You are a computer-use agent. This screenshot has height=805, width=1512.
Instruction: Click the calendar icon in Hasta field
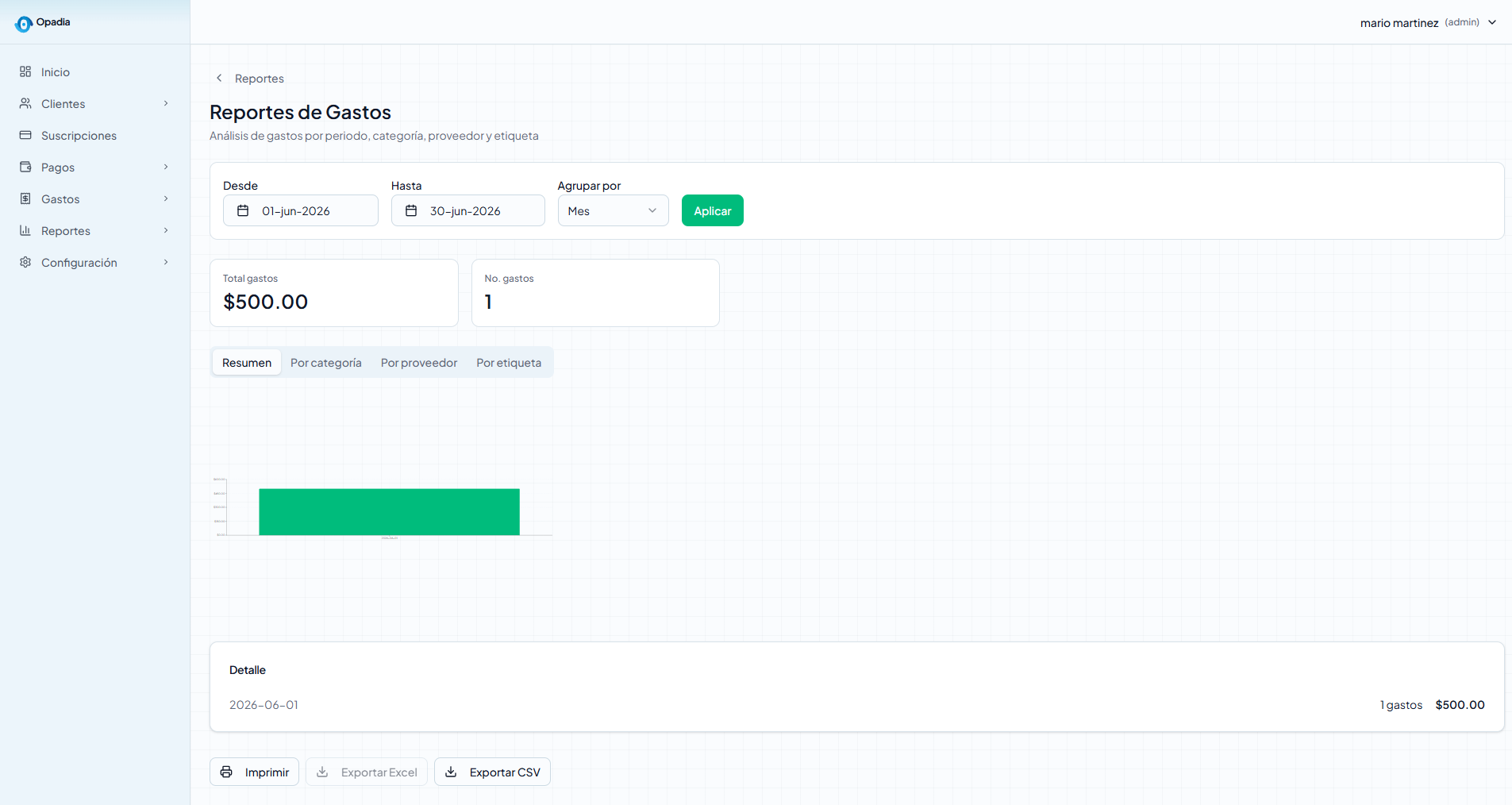411,210
